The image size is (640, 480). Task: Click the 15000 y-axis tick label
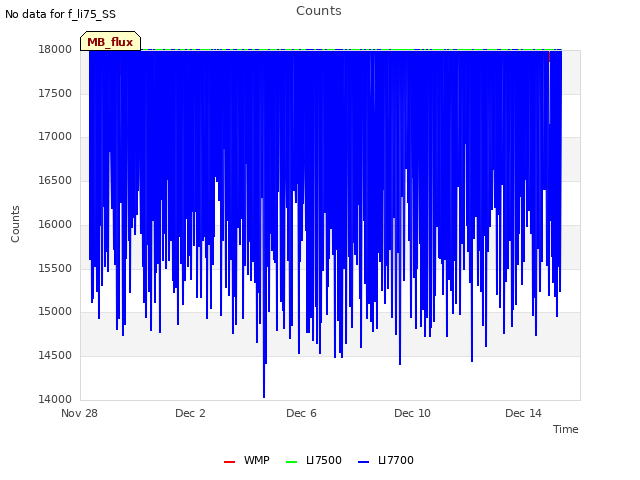click(55, 312)
